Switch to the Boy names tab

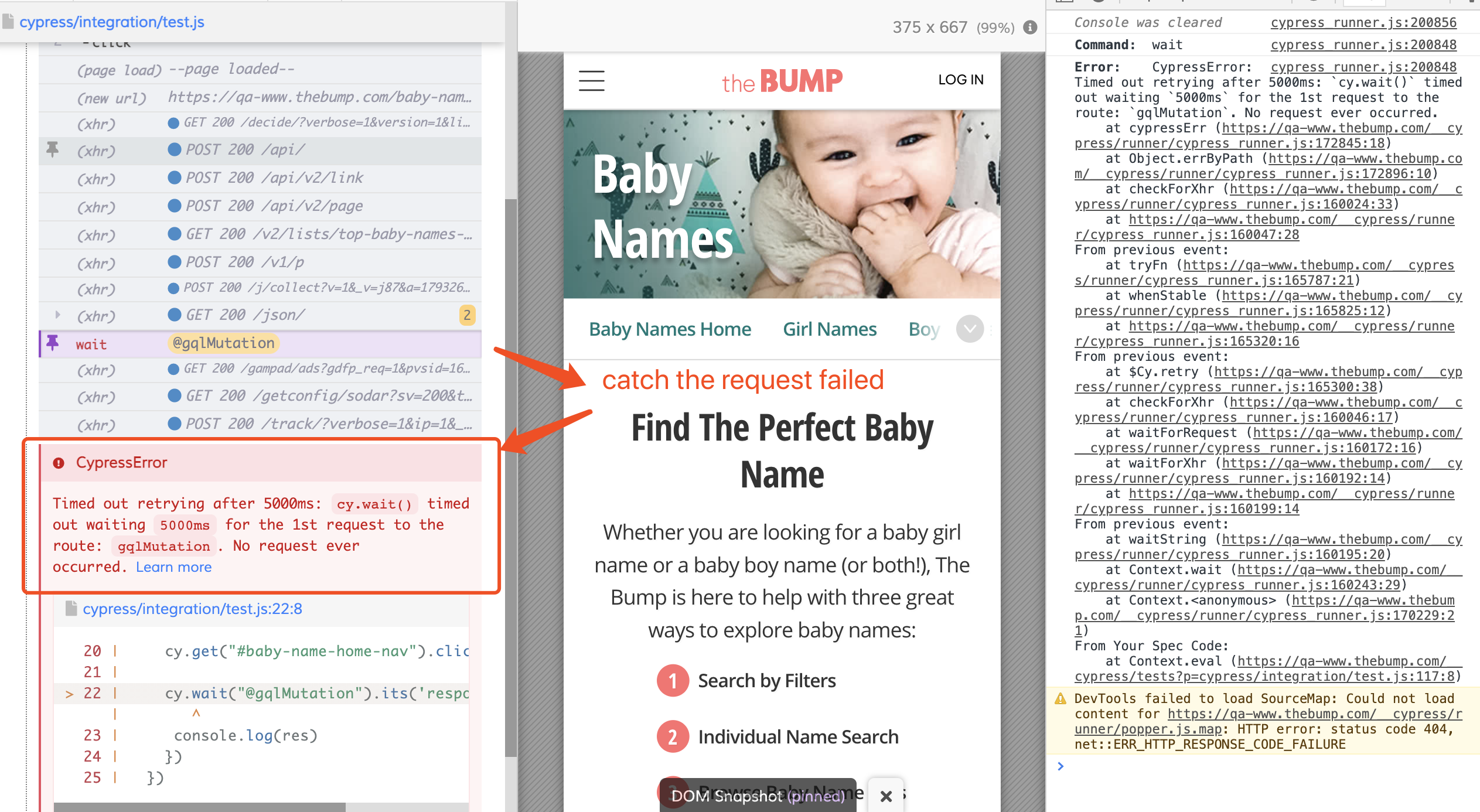(924, 329)
